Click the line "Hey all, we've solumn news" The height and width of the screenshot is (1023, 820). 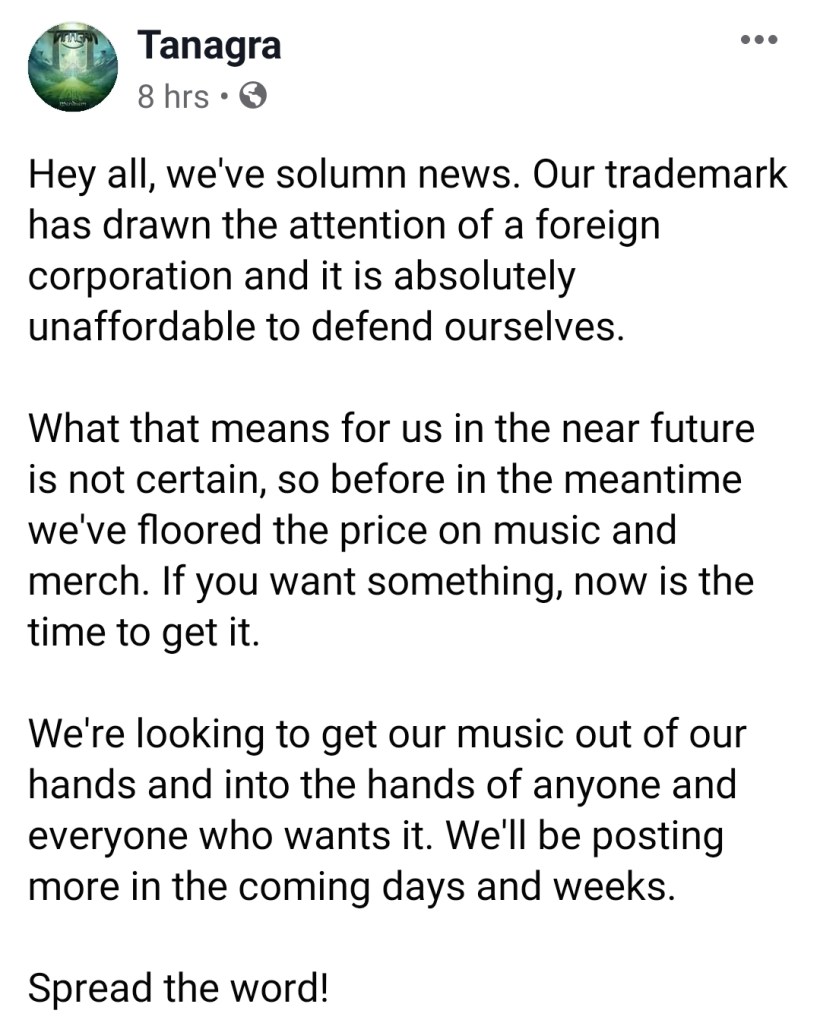click(270, 175)
